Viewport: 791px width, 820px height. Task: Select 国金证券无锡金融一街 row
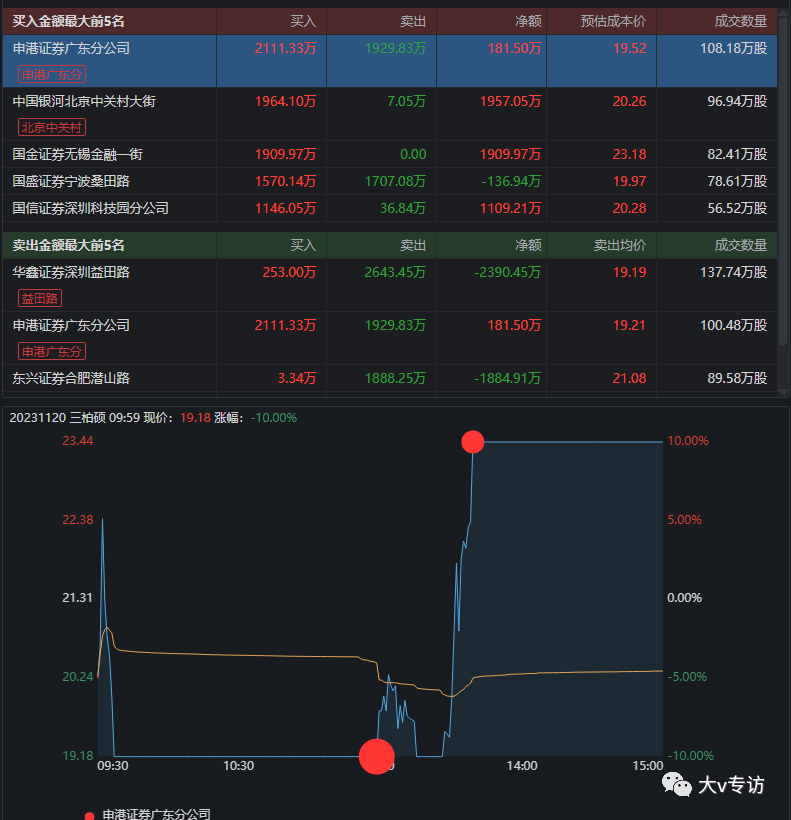(x=389, y=154)
